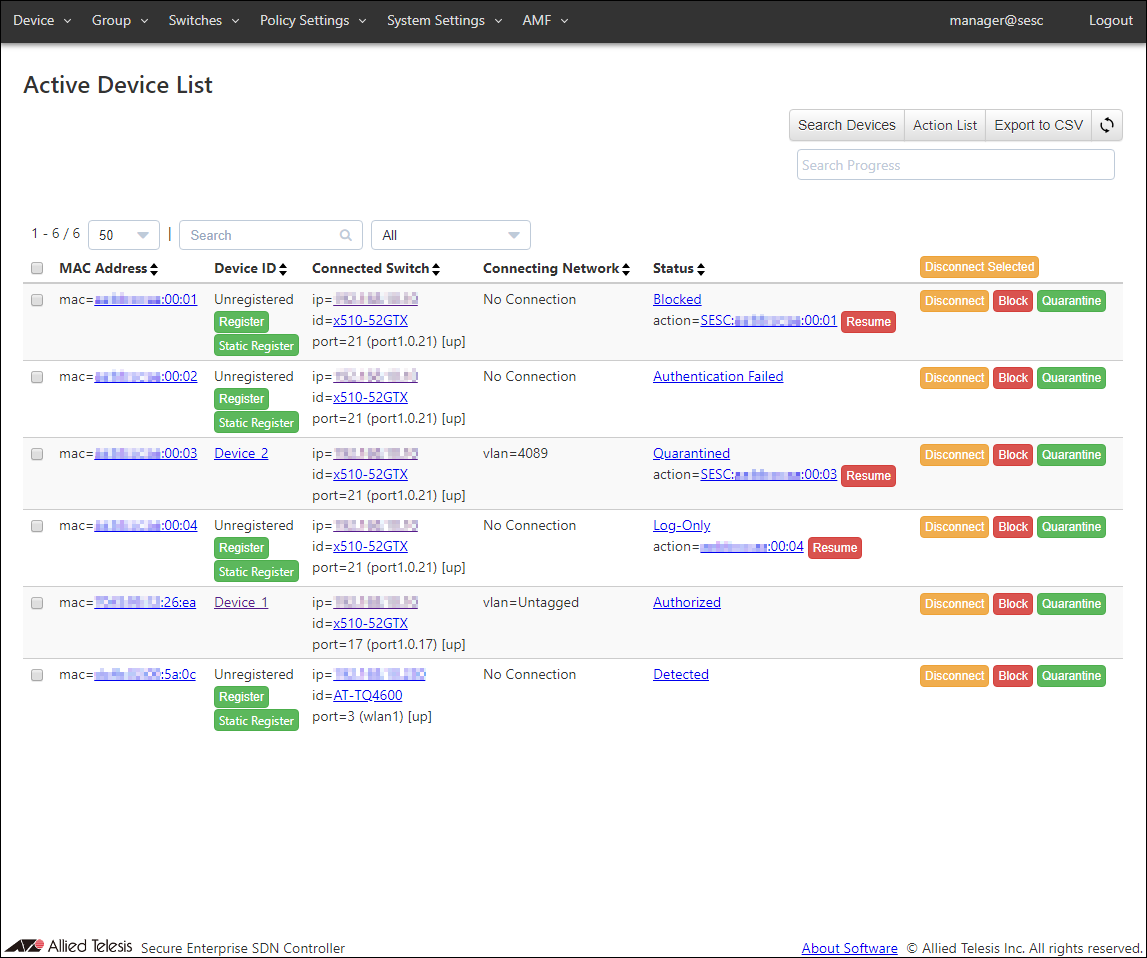
Task: Sort by Status column arrows
Action: [701, 269]
